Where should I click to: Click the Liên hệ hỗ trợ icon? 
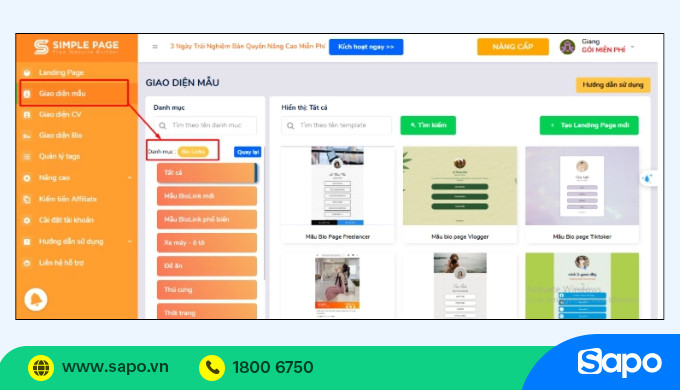click(x=27, y=263)
